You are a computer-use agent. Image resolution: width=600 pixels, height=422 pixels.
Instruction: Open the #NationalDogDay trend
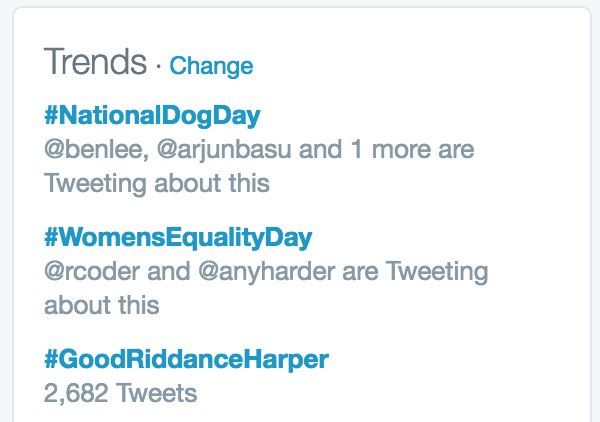click(x=152, y=115)
